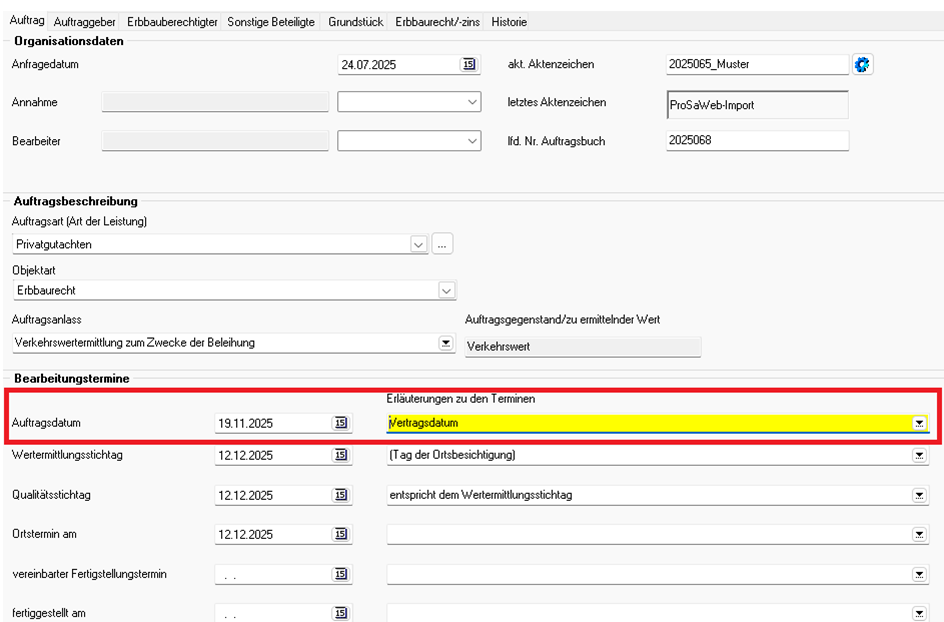Screen dimensions: 944x622
Task: Open calendar picker for Auftragsdatum
Action: click(x=341, y=423)
